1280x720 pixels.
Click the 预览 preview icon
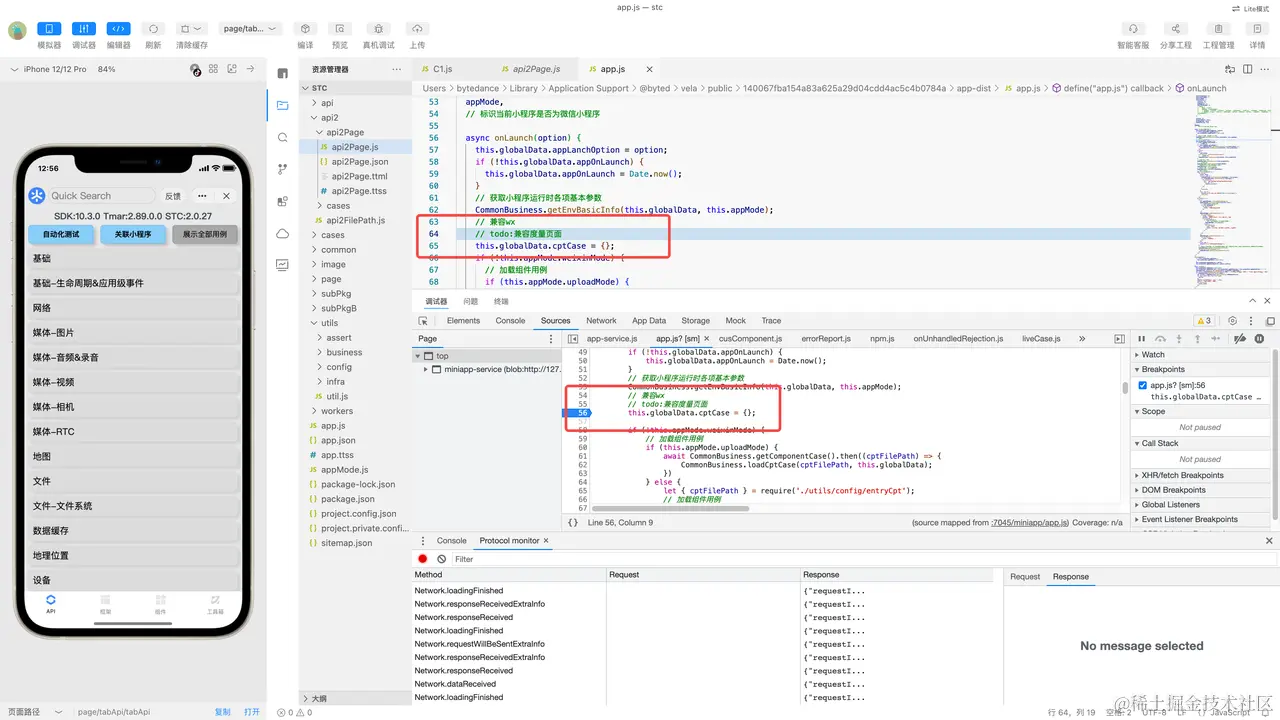340,29
